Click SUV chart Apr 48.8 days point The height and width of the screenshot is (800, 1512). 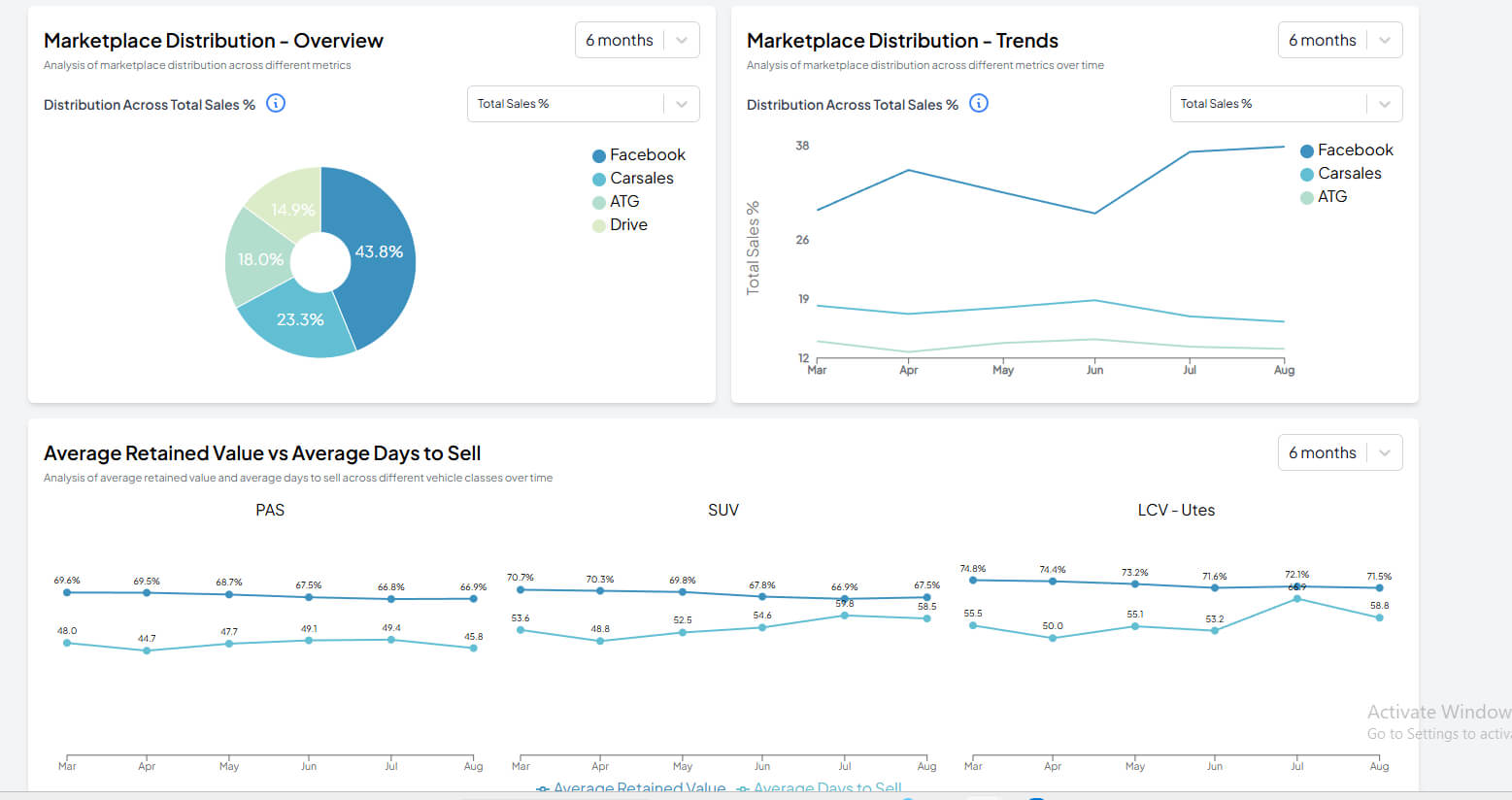click(600, 641)
